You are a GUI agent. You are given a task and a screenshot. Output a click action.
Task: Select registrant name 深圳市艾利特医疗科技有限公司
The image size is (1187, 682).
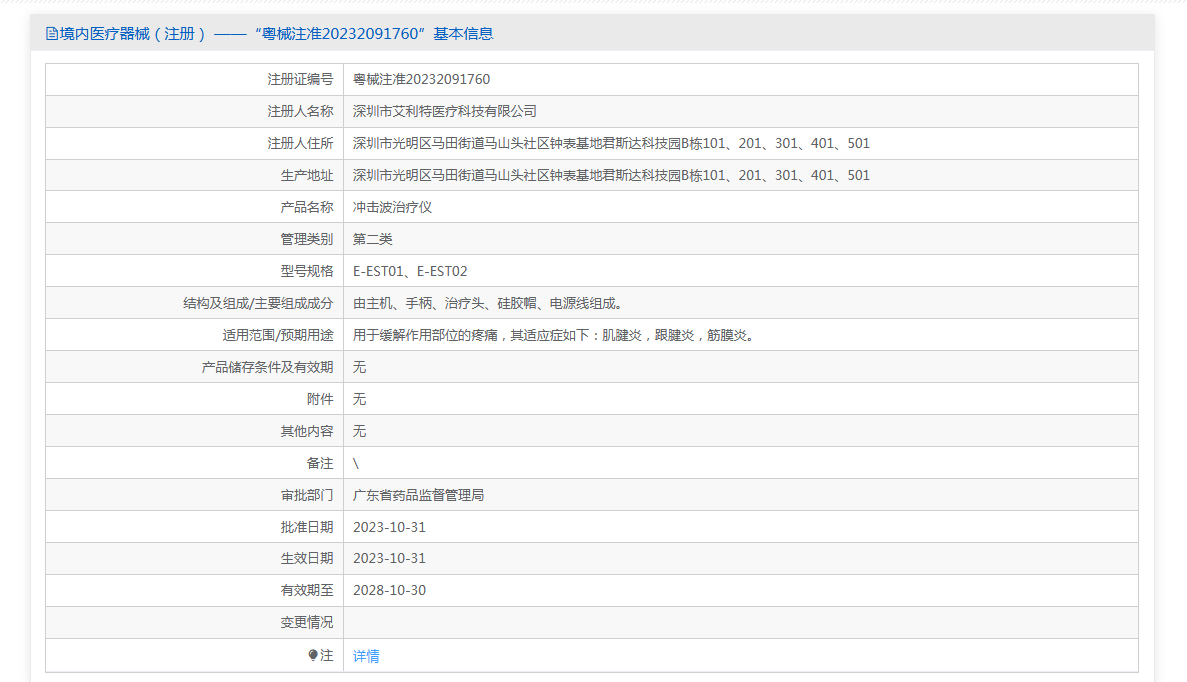pyautogui.click(x=444, y=111)
